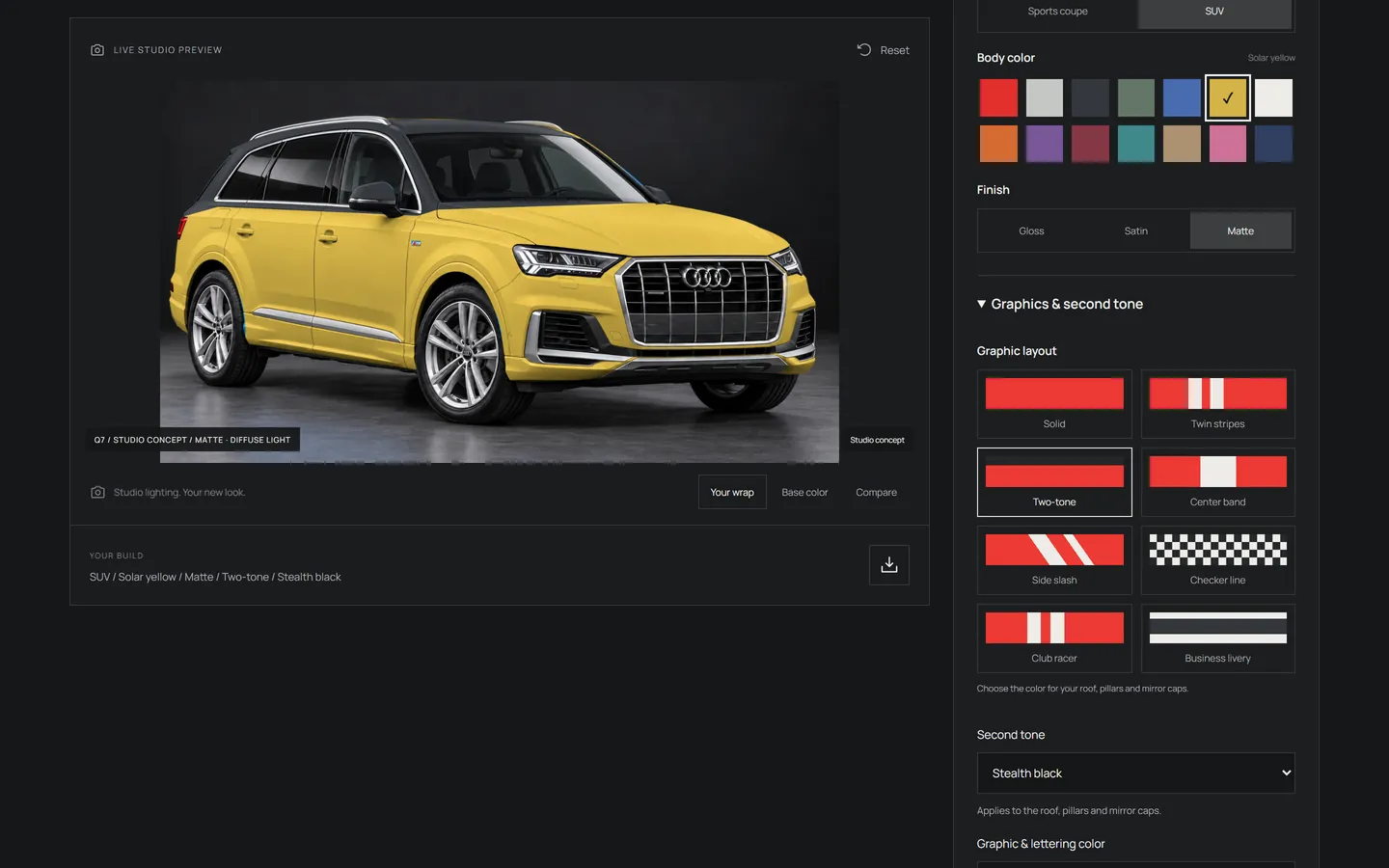
Task: Select the Club racer graphic layout
Action: [1054, 638]
